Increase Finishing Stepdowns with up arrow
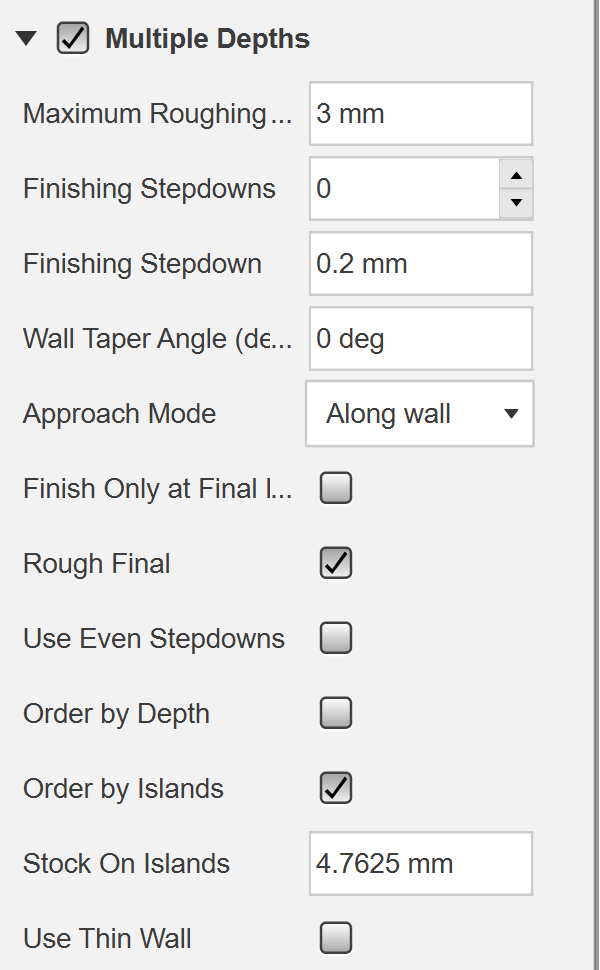The width and height of the screenshot is (600, 970). pyautogui.click(x=515, y=175)
